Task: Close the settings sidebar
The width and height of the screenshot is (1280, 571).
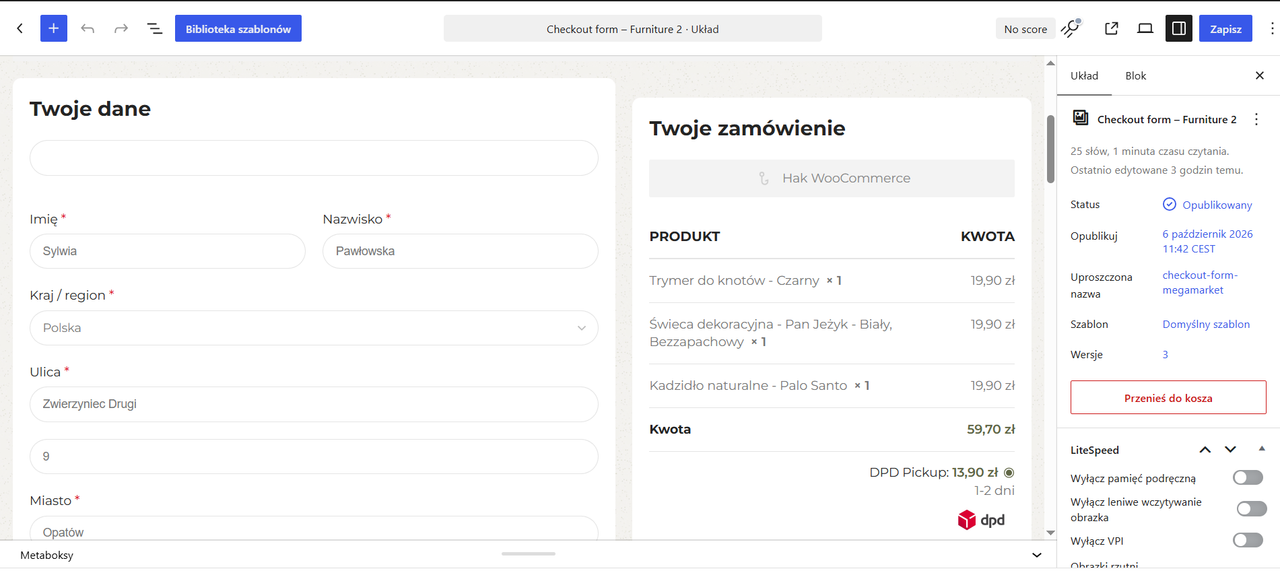Action: pyautogui.click(x=1260, y=76)
